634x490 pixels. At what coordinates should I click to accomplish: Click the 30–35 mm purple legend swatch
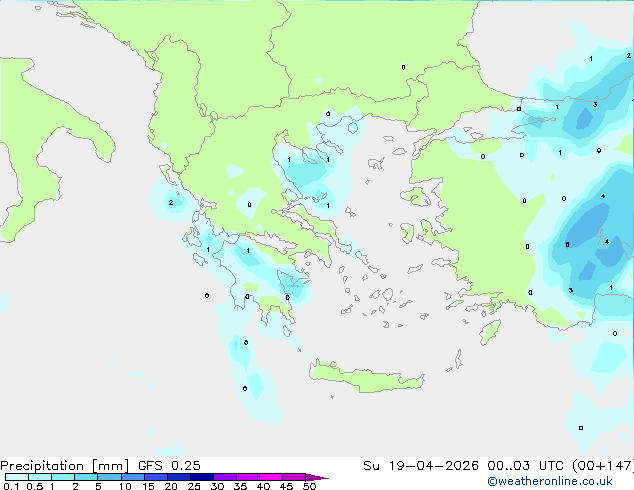coord(224,477)
